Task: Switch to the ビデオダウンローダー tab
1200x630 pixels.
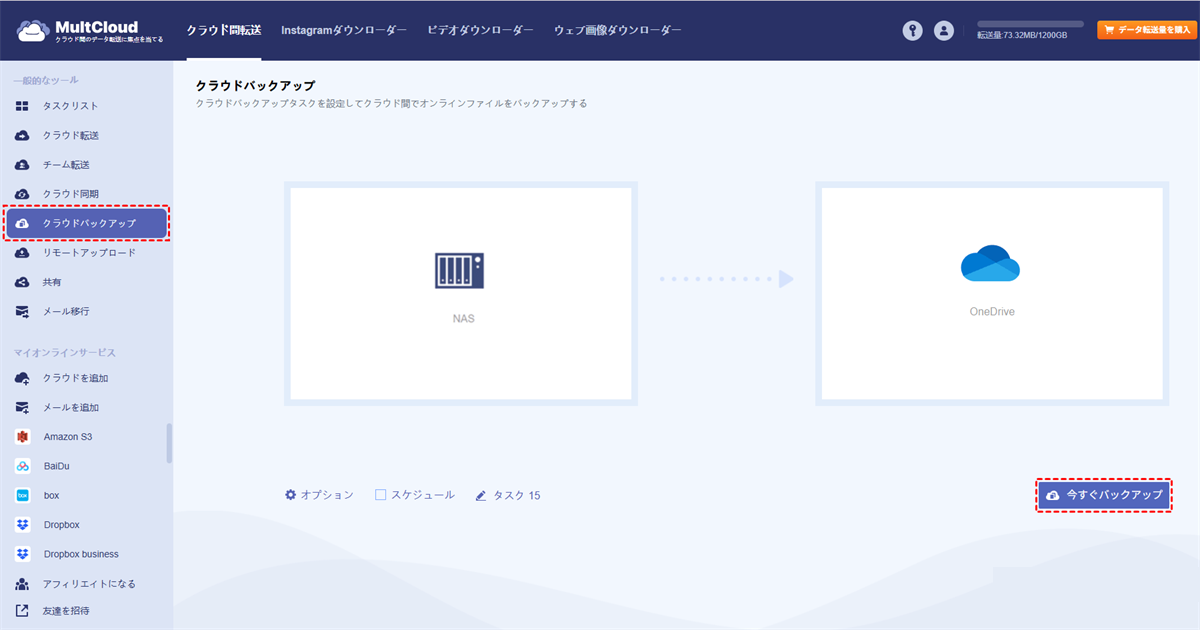Action: (480, 31)
